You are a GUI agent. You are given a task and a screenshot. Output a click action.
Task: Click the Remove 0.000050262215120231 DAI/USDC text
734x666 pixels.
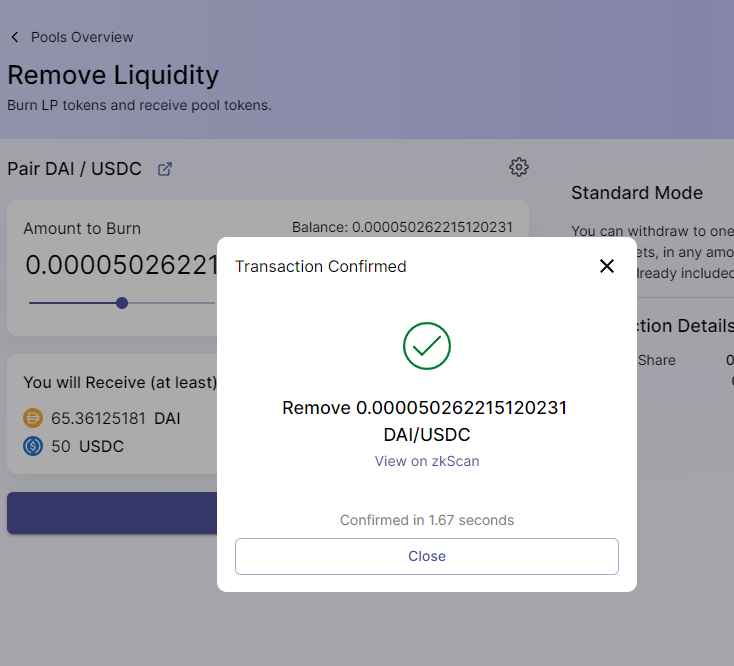pyautogui.click(x=425, y=421)
